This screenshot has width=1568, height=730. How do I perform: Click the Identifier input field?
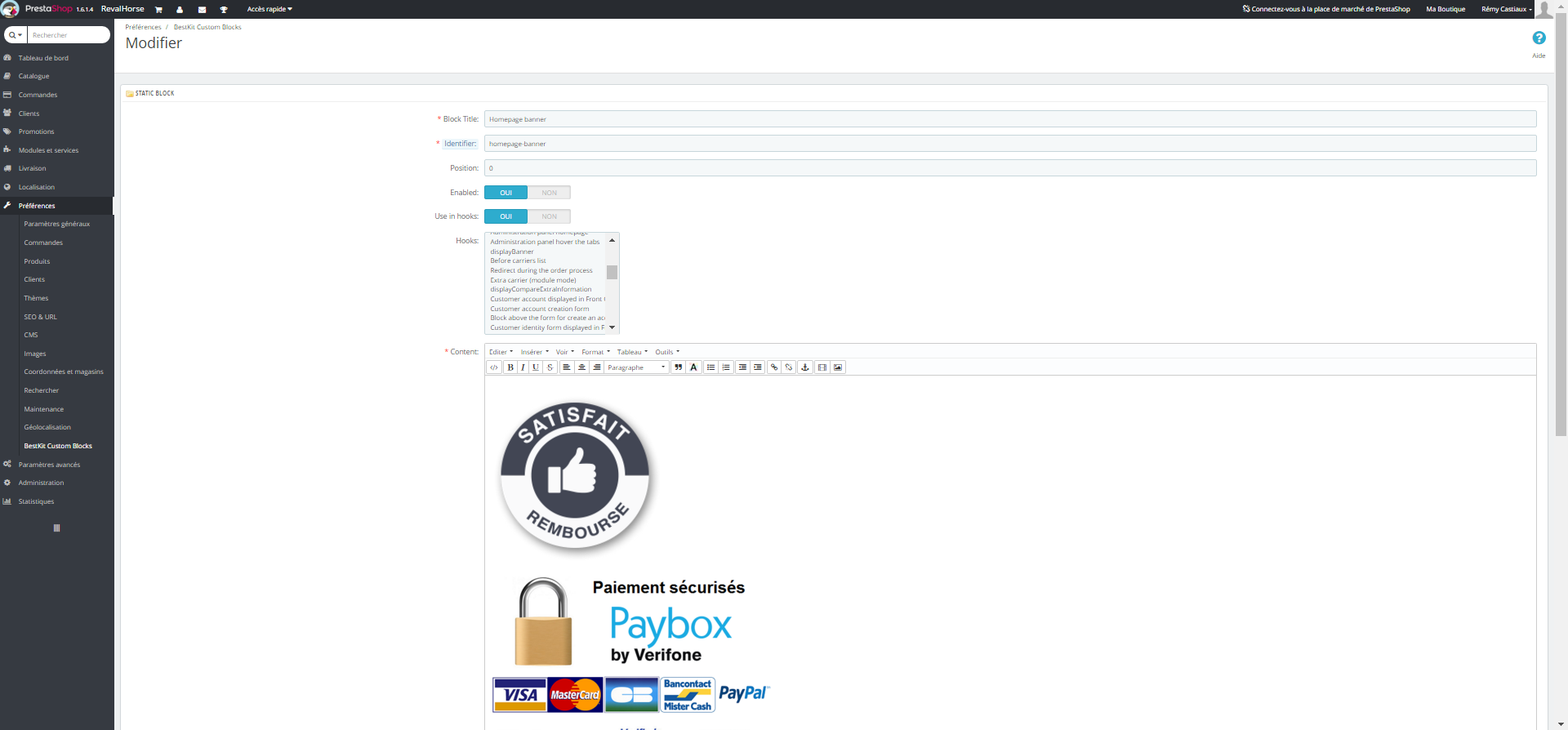tap(1010, 144)
